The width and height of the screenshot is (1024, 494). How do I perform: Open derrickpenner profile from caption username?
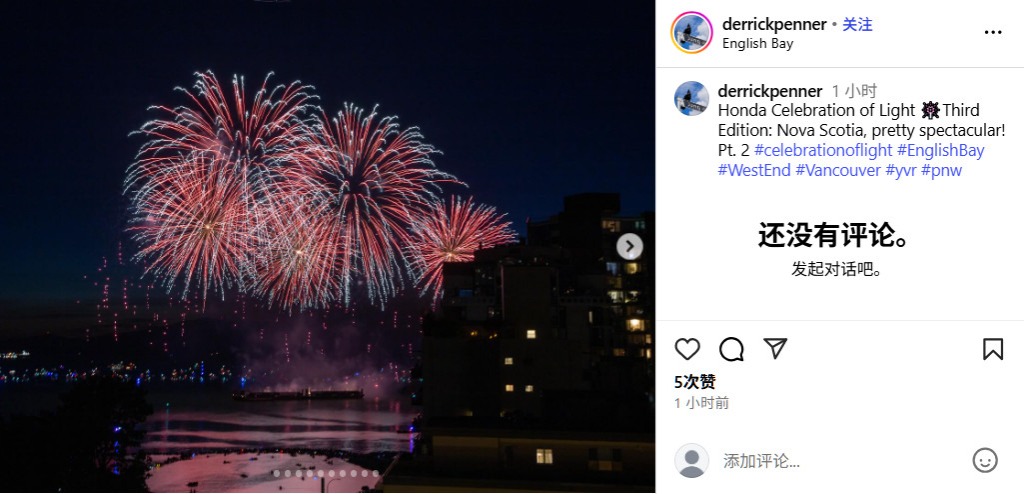point(770,91)
